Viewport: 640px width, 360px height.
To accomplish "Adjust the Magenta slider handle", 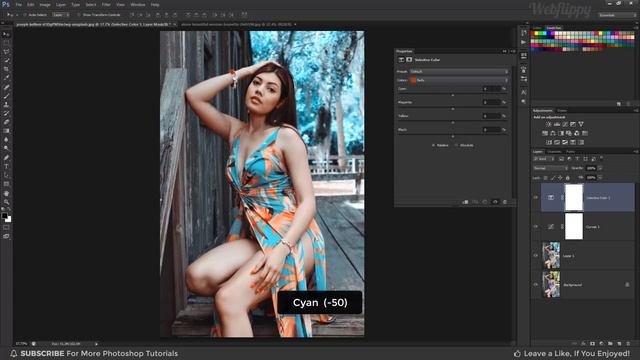I will pyautogui.click(x=452, y=109).
